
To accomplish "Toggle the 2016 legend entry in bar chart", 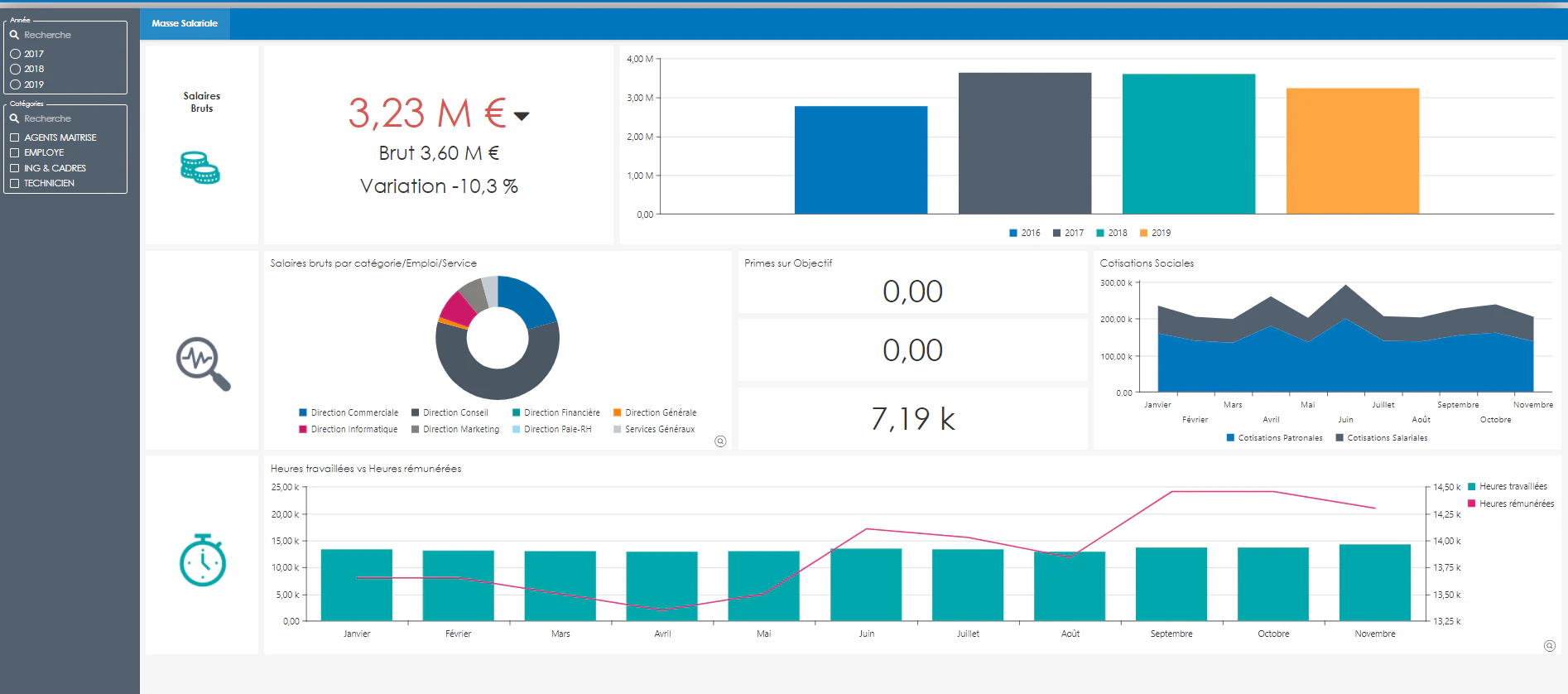I will 1024,233.
